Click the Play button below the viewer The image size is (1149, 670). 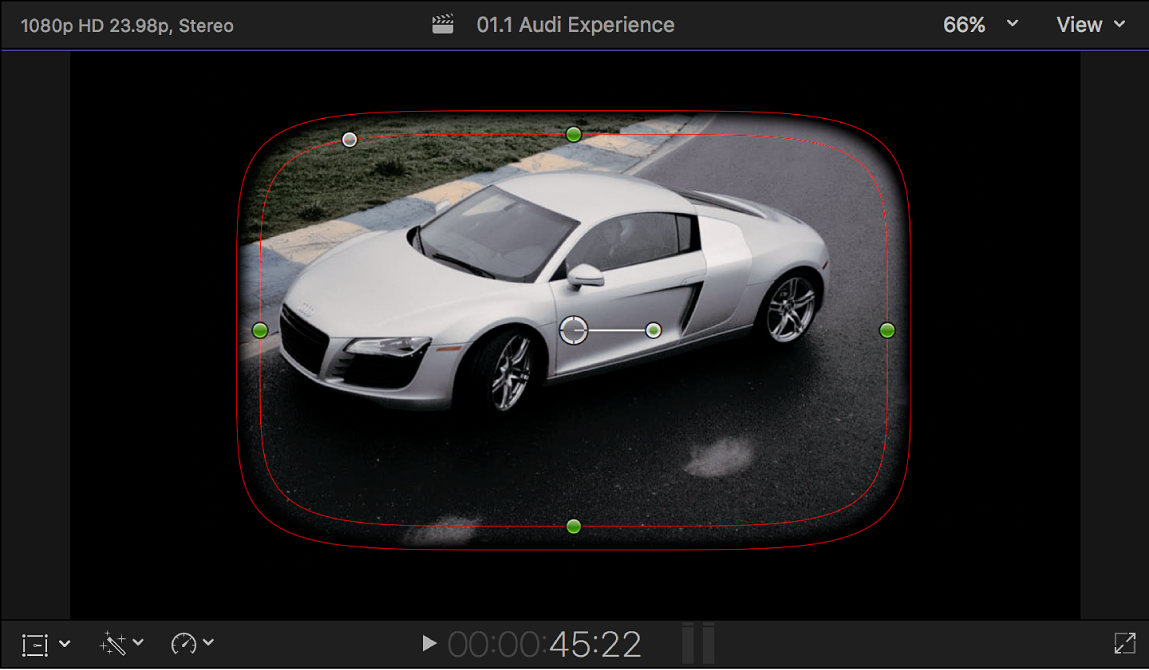(428, 643)
